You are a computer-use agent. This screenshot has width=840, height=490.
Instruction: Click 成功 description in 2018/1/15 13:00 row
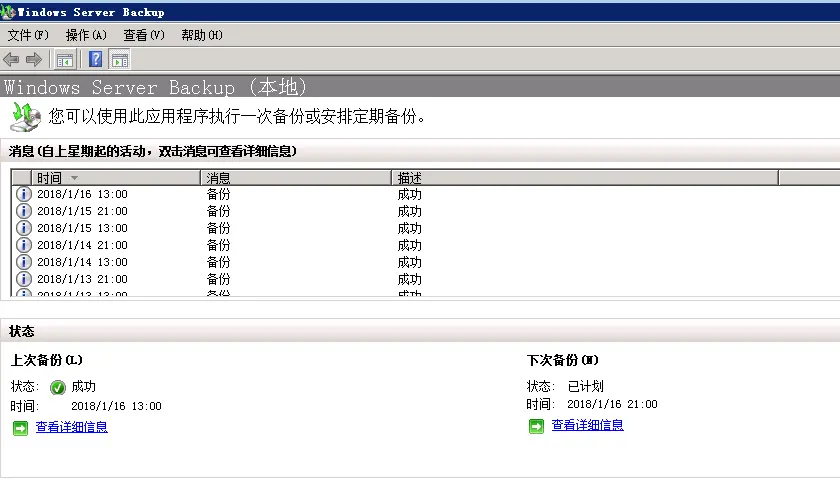(x=409, y=229)
